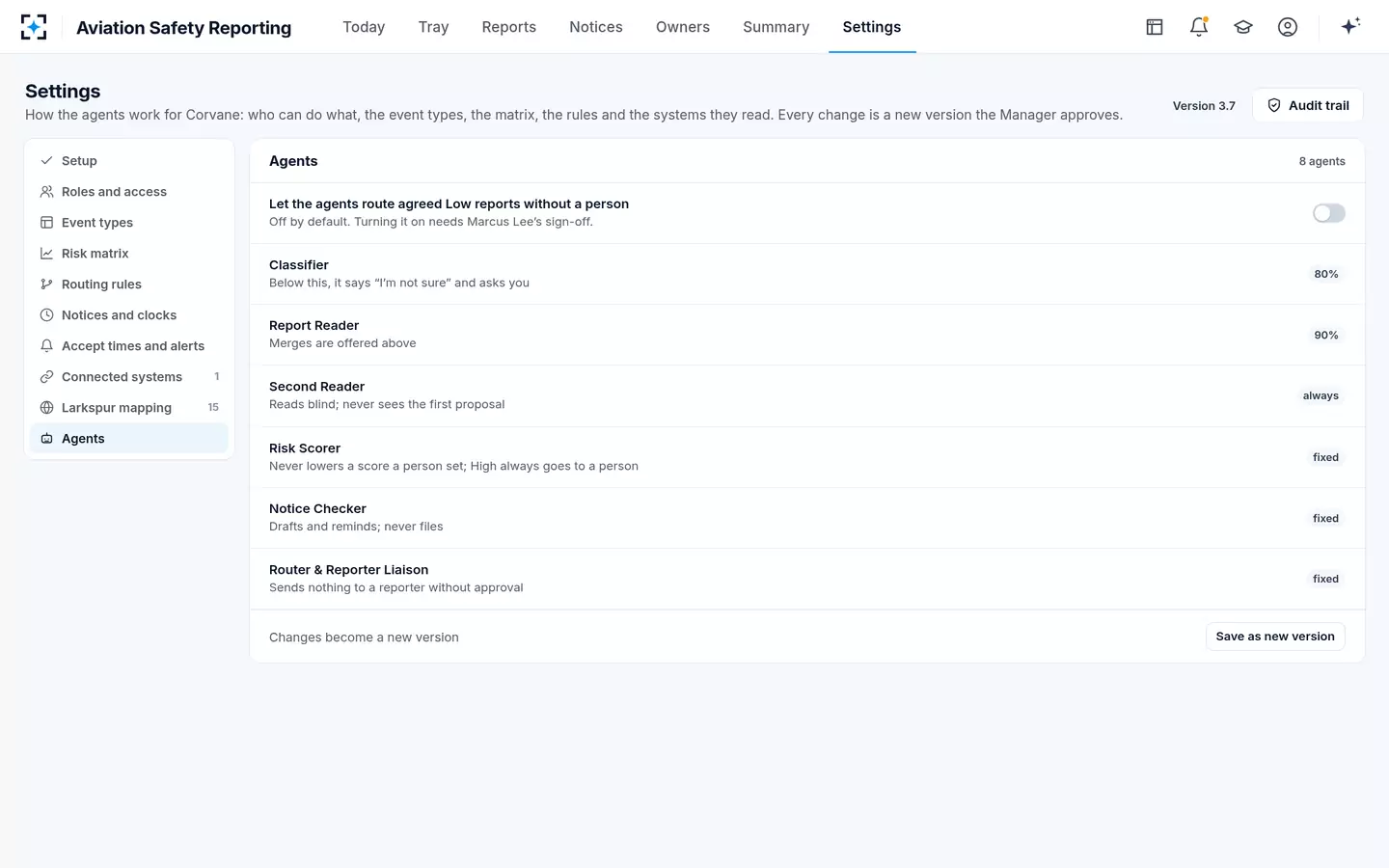Open the graduation cap training icon
1389x868 pixels.
[1243, 27]
